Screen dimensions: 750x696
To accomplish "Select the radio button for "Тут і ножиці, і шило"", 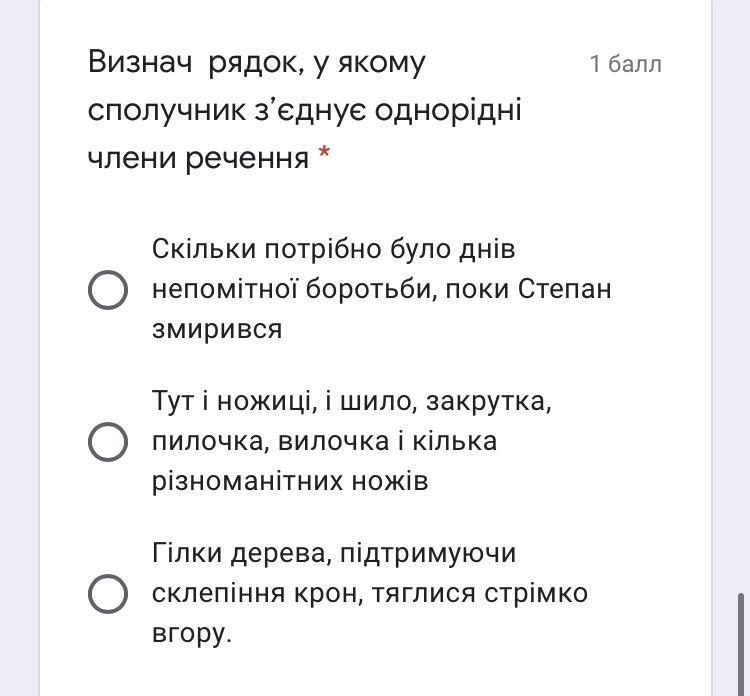I will click(x=108, y=441).
